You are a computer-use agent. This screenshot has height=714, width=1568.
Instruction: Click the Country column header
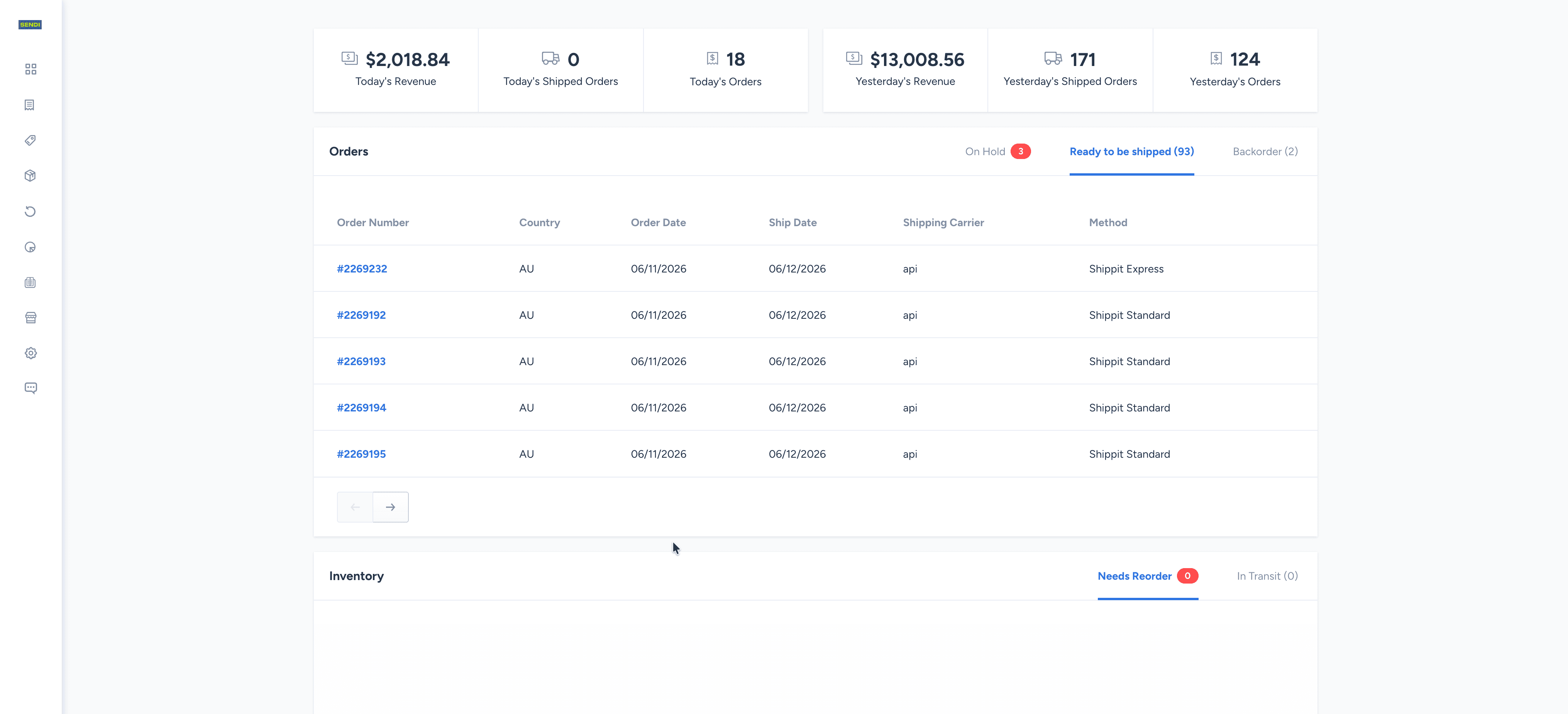[x=539, y=223]
